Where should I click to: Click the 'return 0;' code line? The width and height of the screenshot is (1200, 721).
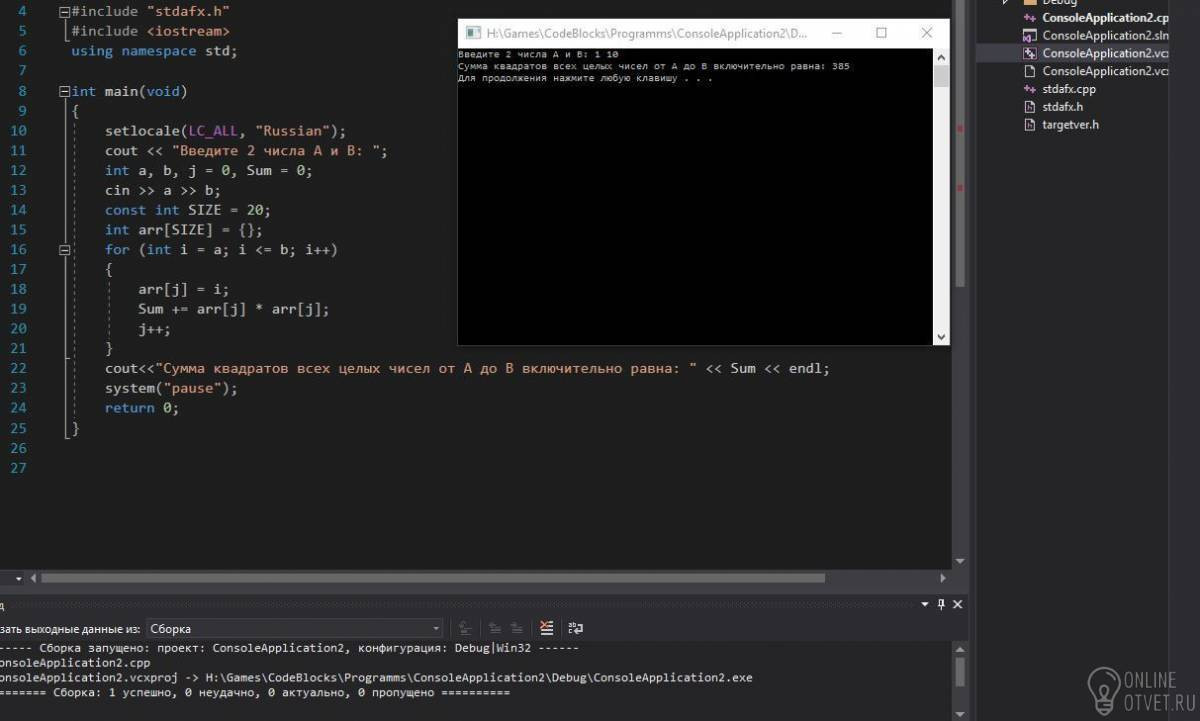coord(142,407)
